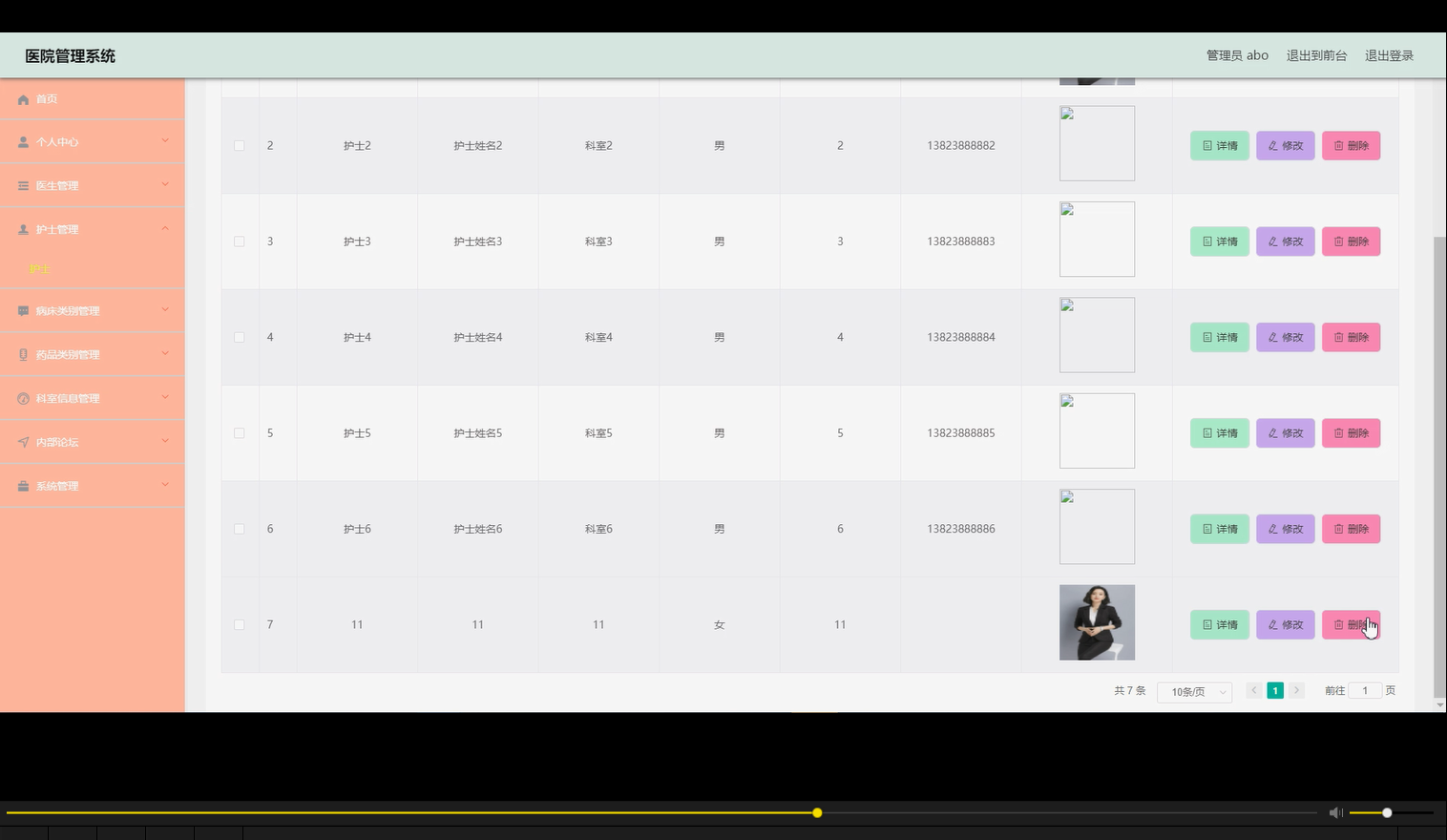Image resolution: width=1447 pixels, height=840 pixels.
Task: Click 修改 for 护士5
Action: (x=1285, y=433)
